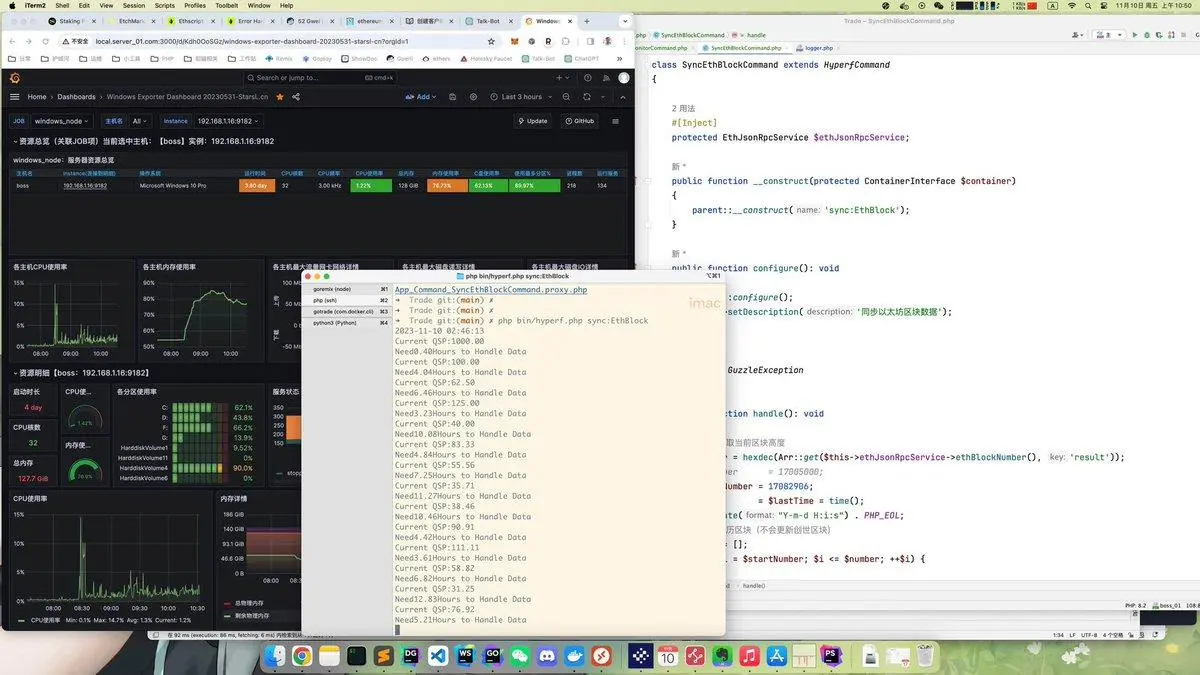Open WeChat from the Dock
The height and width of the screenshot is (675, 1200).
[519, 656]
